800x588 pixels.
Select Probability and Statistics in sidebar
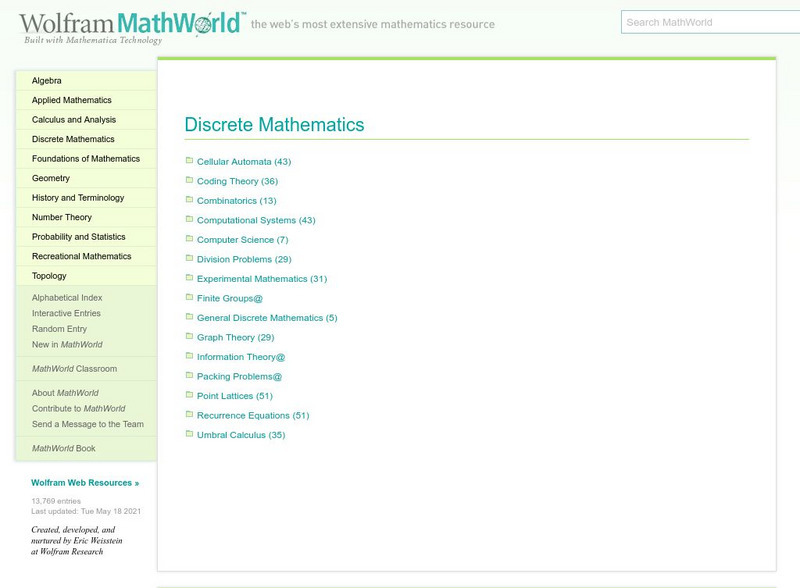[x=86, y=237]
